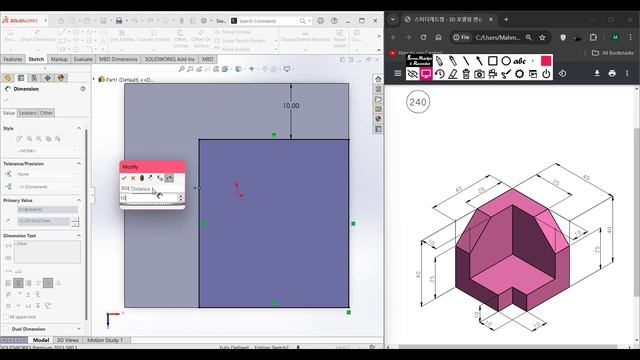Switch to the DisplayManager tab icon
640x360 pixels.
pyautogui.click(x=61, y=78)
